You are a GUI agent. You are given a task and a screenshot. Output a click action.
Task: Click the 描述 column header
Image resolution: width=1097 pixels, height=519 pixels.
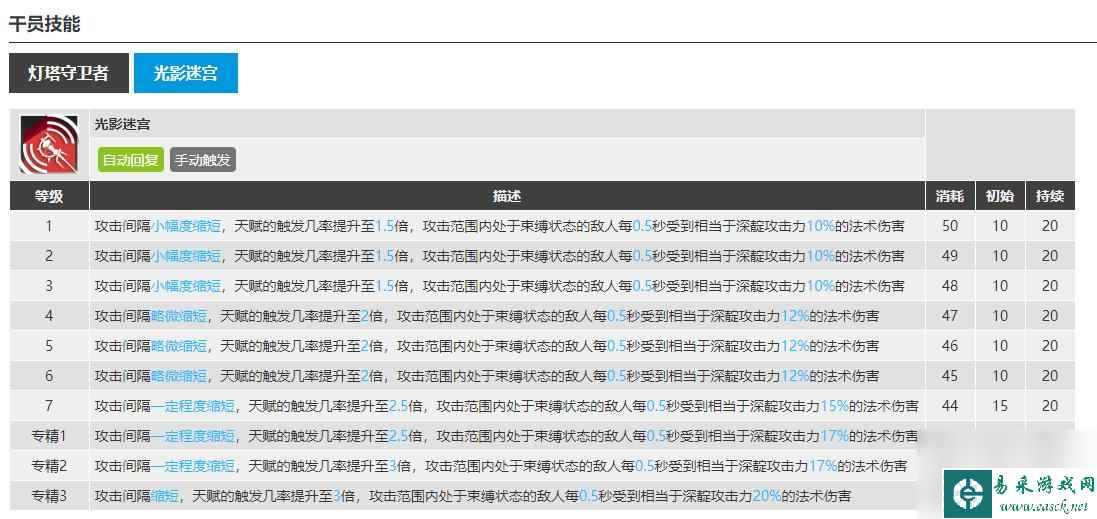507,196
